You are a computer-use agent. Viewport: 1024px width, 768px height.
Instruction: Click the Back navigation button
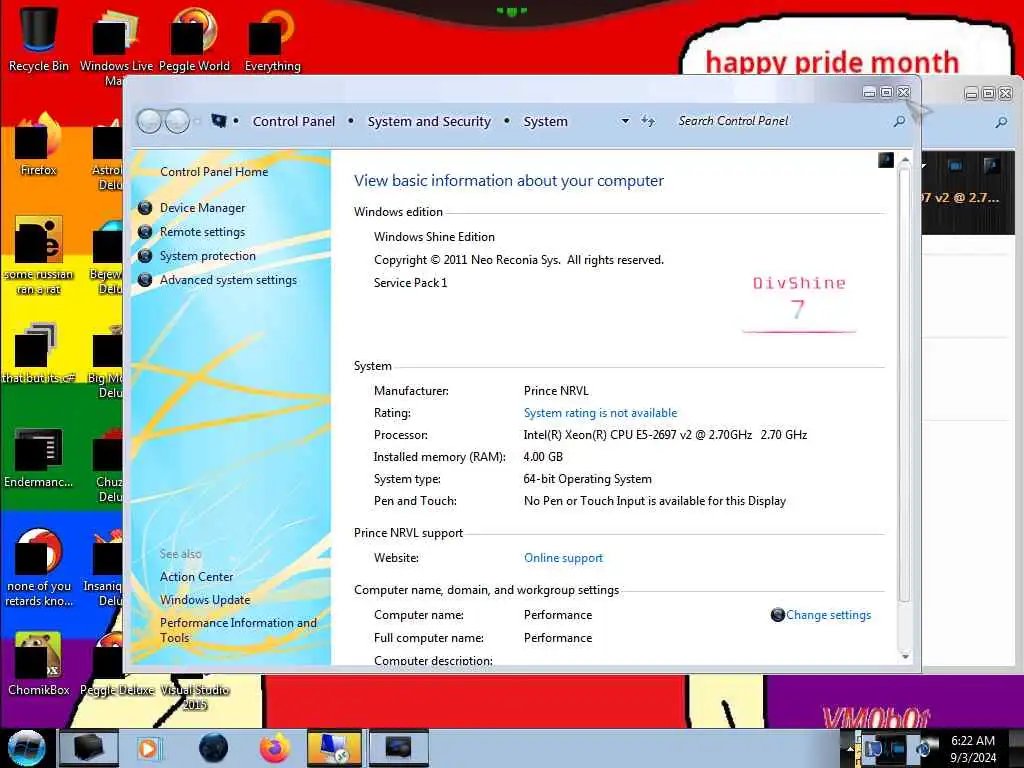coord(149,121)
